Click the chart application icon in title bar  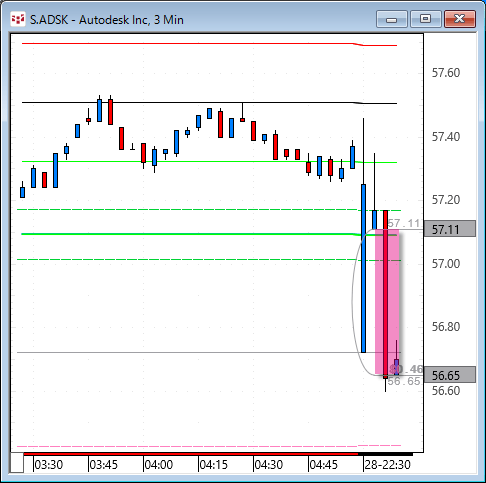tap(18, 19)
